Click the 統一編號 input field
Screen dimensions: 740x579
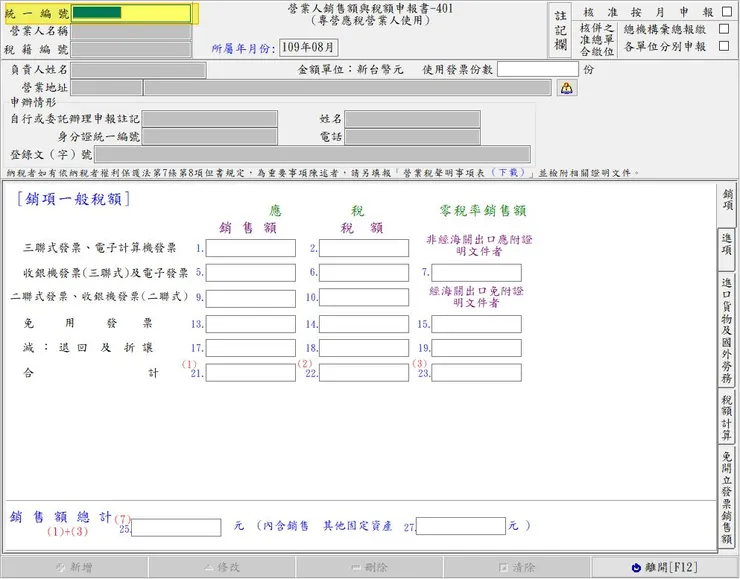point(131,13)
